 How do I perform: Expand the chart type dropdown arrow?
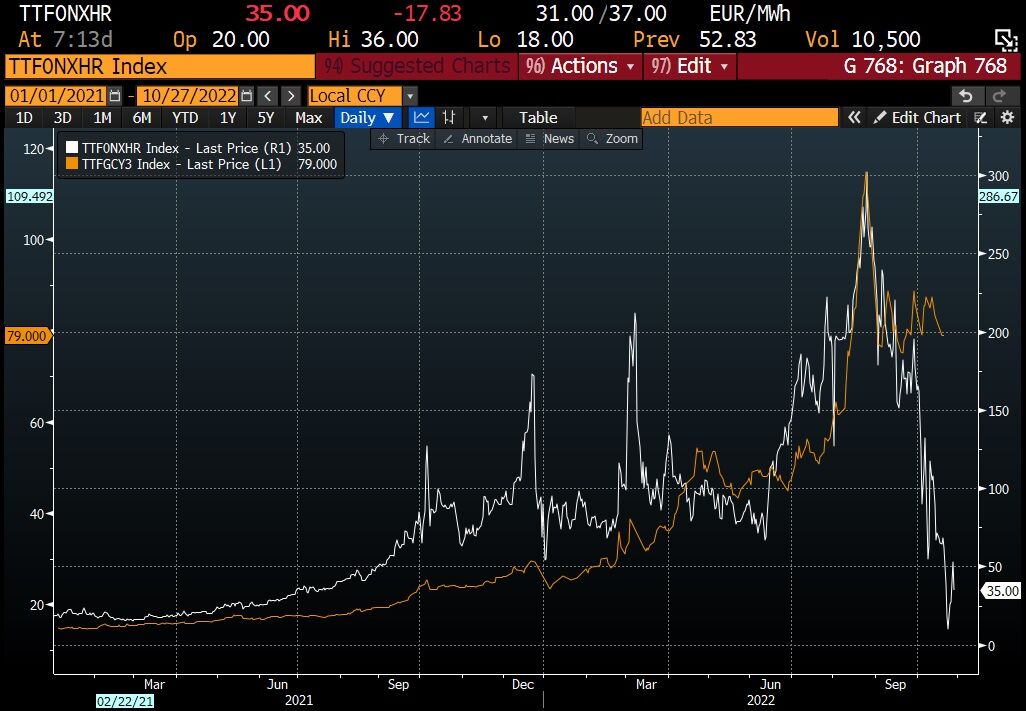coord(485,118)
